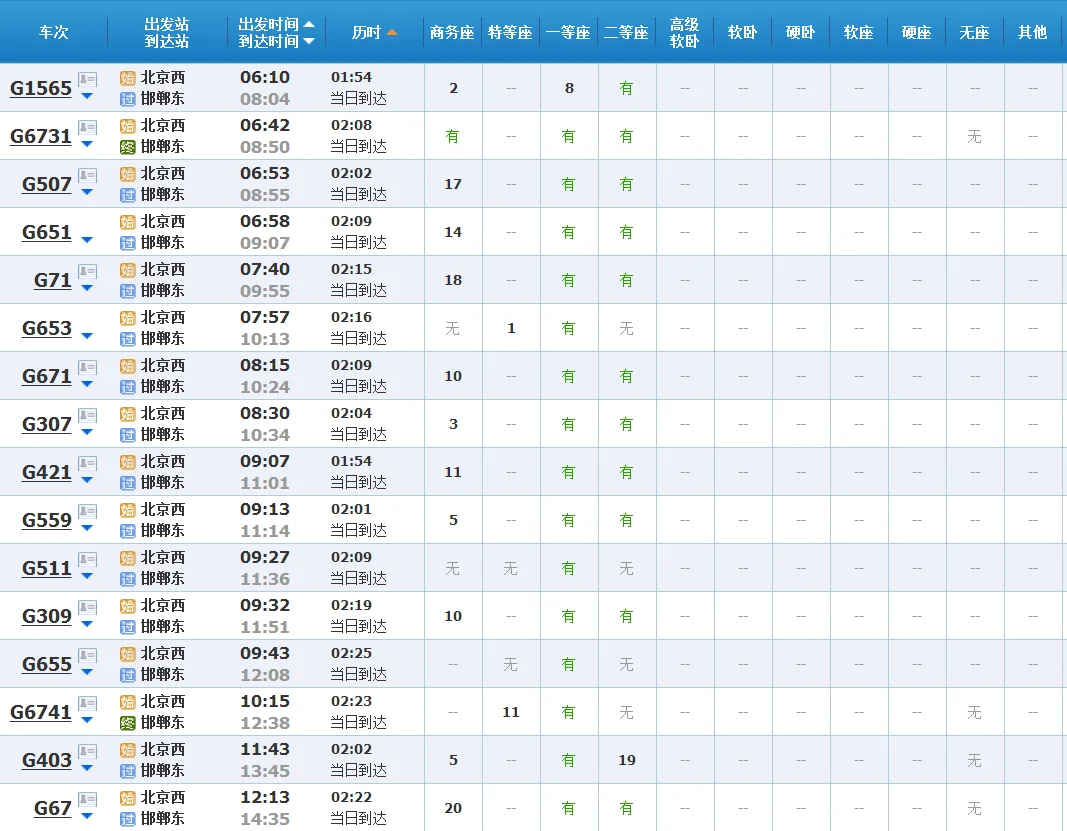
Task: Click the 商务座 column header
Action: point(453,31)
